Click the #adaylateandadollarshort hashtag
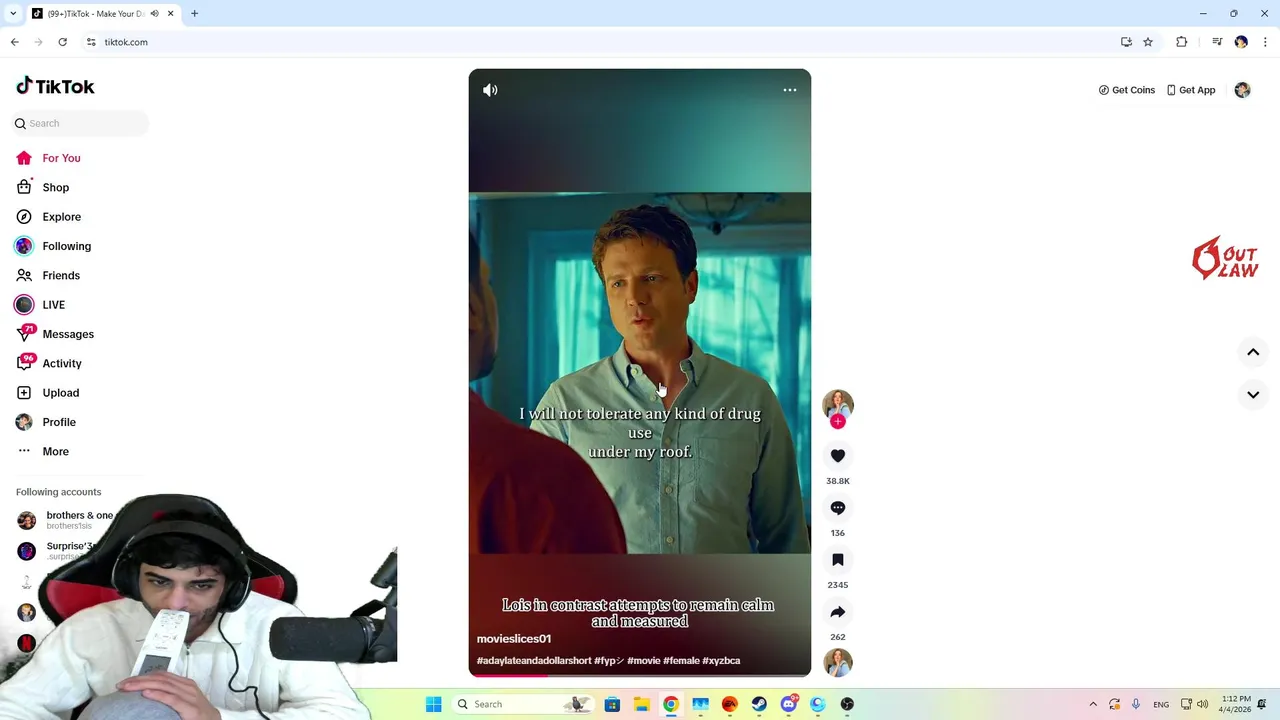This screenshot has width=1280, height=720. pos(534,660)
